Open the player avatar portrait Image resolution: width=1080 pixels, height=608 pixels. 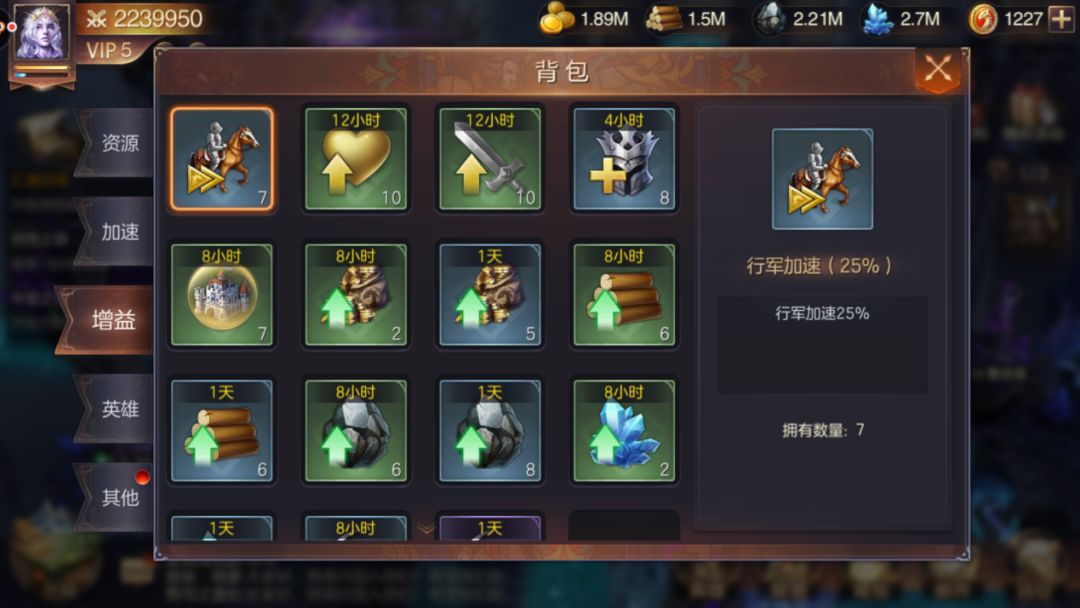click(42, 33)
